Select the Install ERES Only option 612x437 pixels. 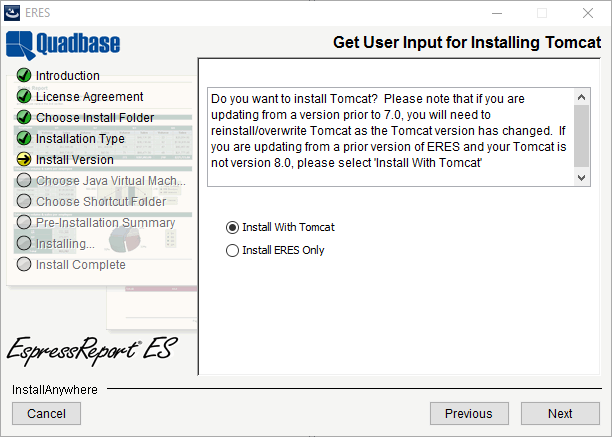coord(232,250)
